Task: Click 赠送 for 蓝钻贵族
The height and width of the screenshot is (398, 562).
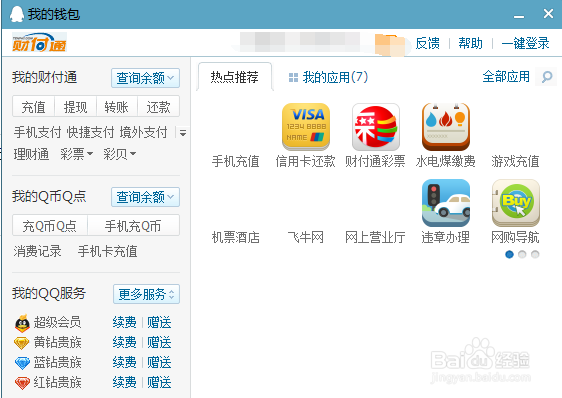Action: tap(159, 363)
